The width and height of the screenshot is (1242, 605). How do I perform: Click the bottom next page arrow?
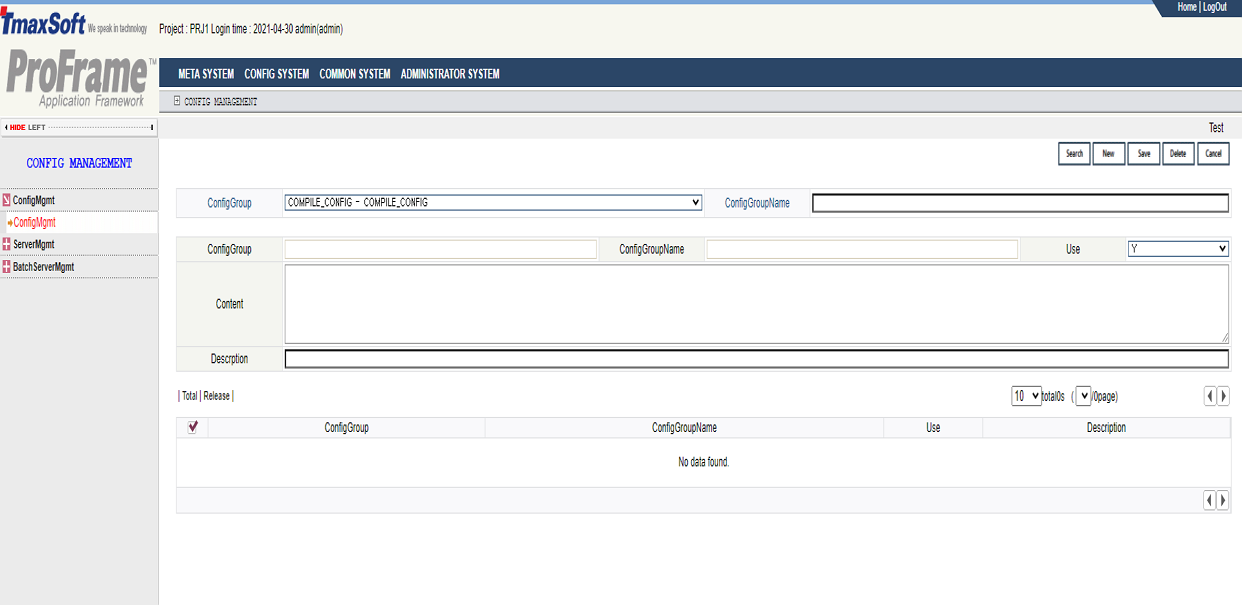1223,500
